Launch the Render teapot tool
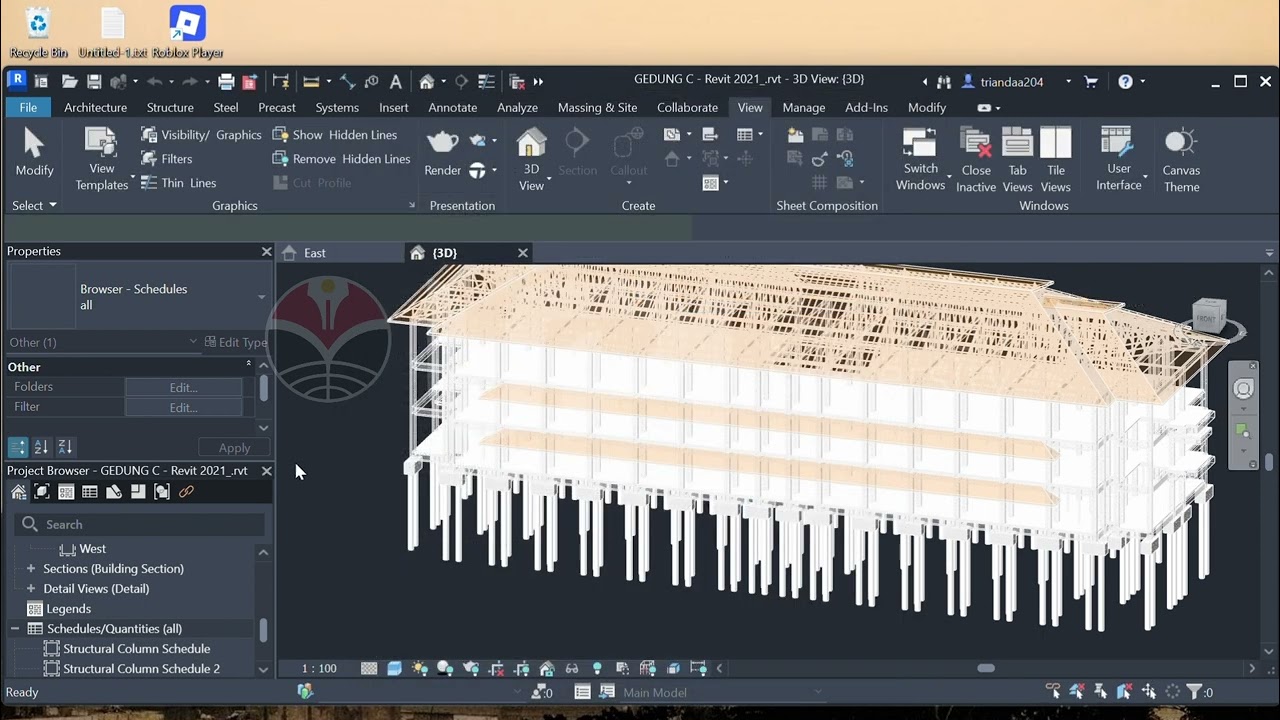Viewport: 1280px width, 720px height. point(442,152)
